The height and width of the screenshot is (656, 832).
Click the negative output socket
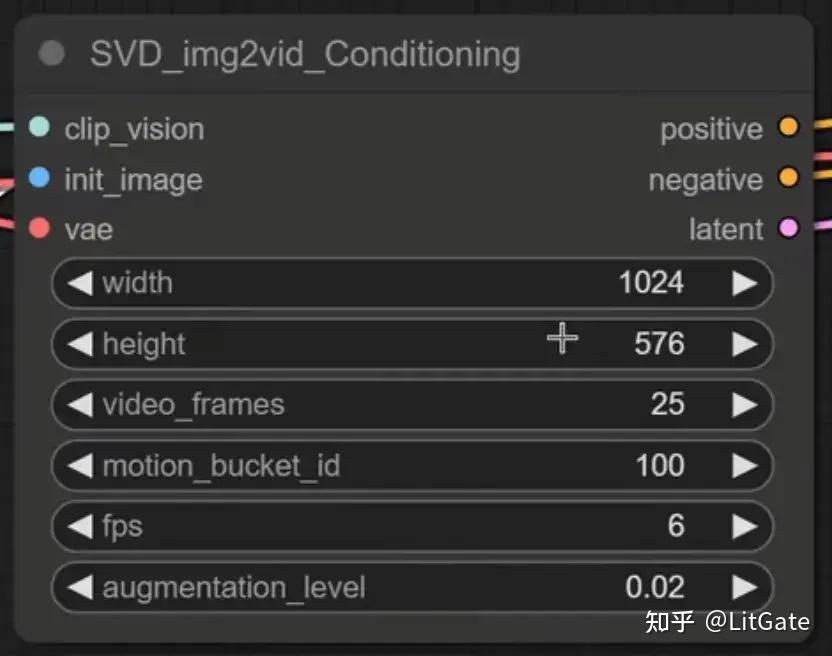pos(789,179)
